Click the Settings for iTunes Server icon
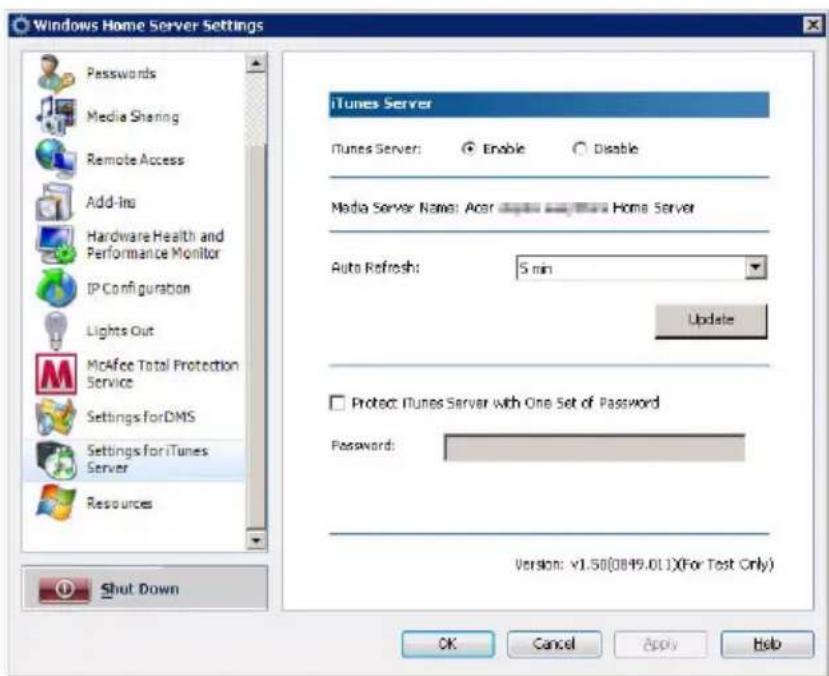The image size is (829, 676). click(x=57, y=460)
